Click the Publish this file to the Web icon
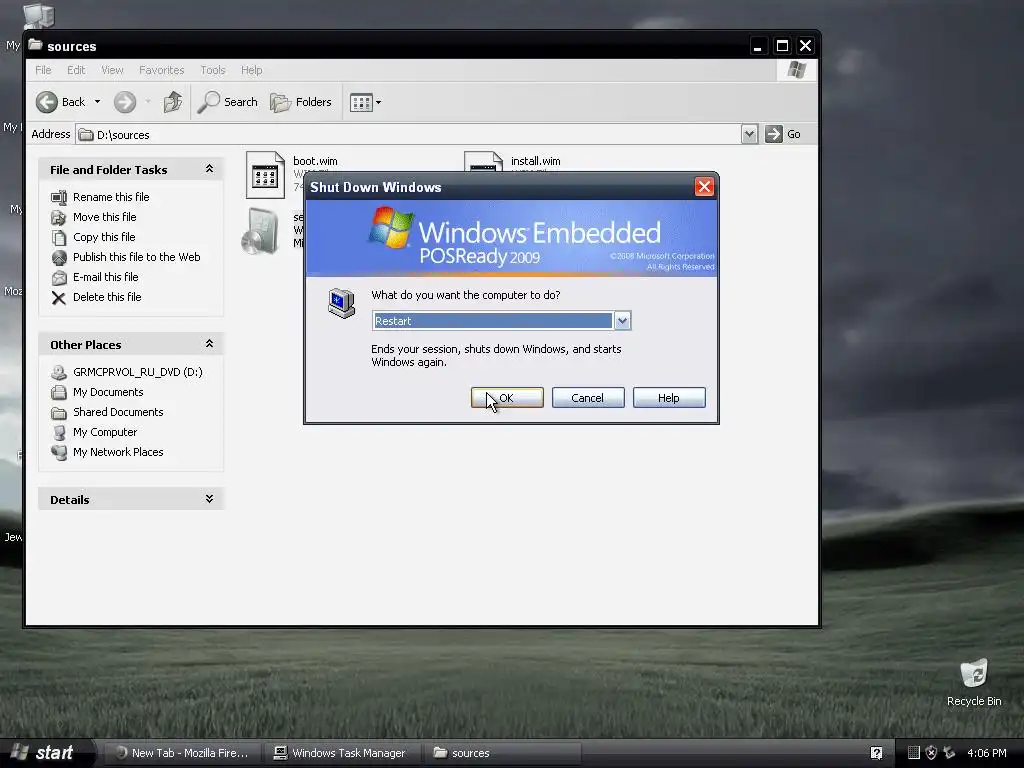Viewport: 1024px width, 768px height. click(59, 257)
